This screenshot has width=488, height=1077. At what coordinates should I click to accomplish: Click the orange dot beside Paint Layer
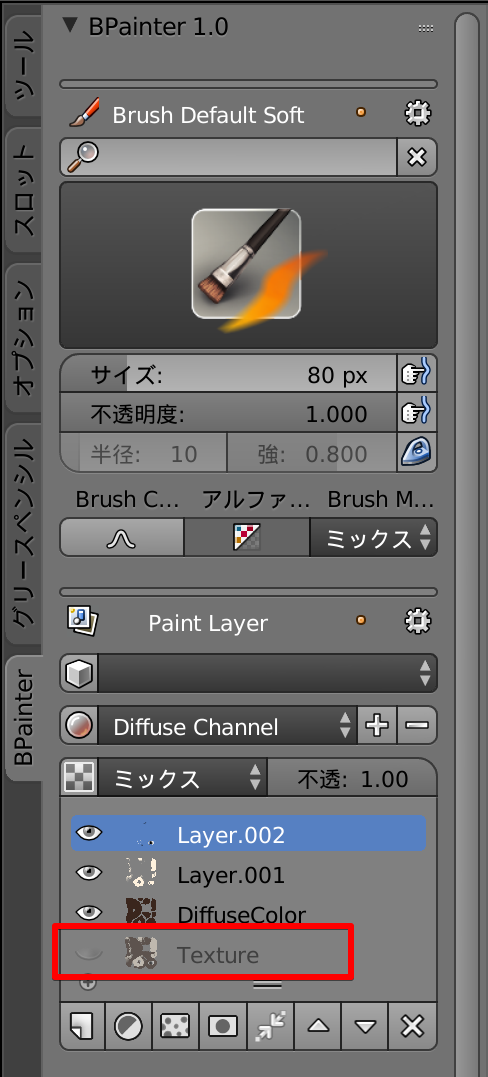tap(360, 620)
